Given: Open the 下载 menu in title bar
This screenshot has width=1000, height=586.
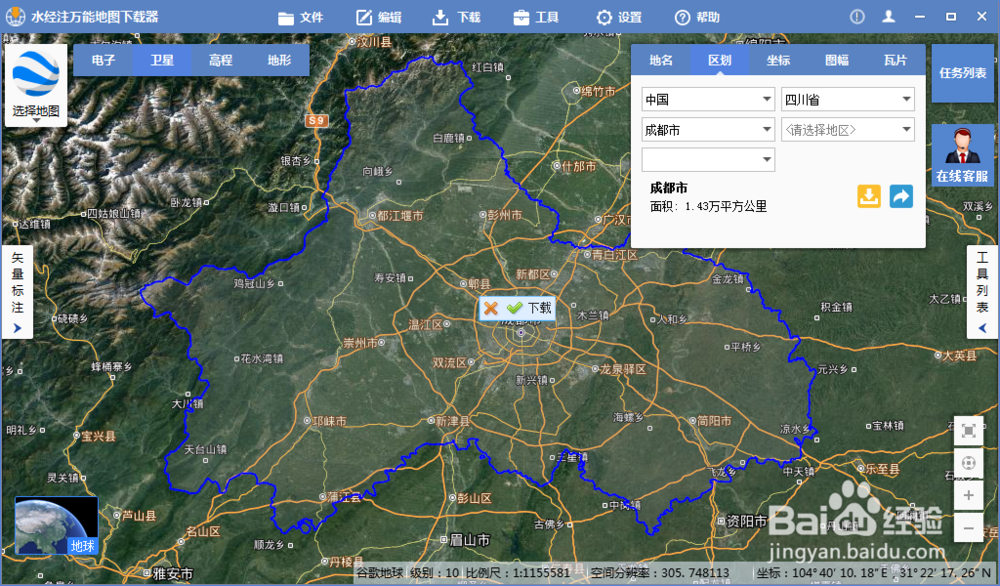Looking at the screenshot, I should [x=457, y=17].
